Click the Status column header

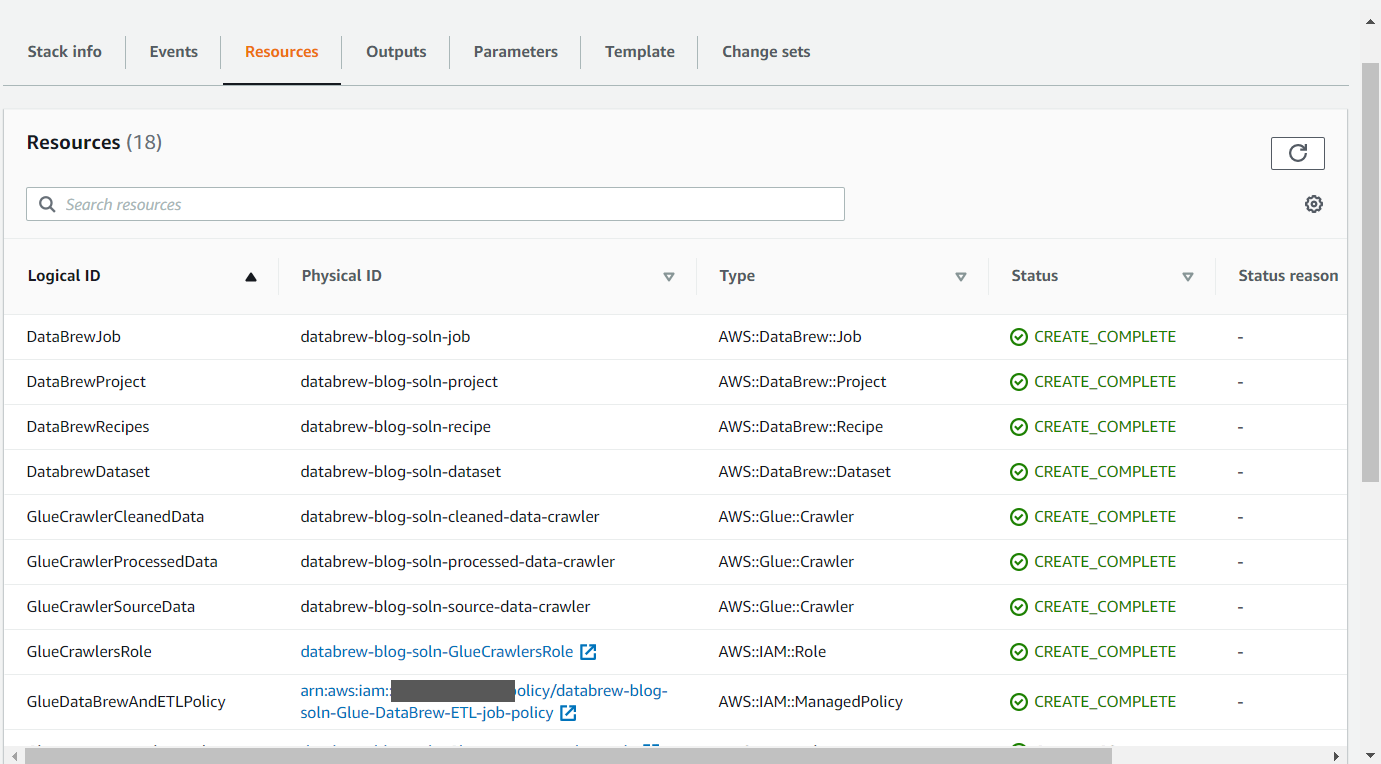coord(1034,276)
